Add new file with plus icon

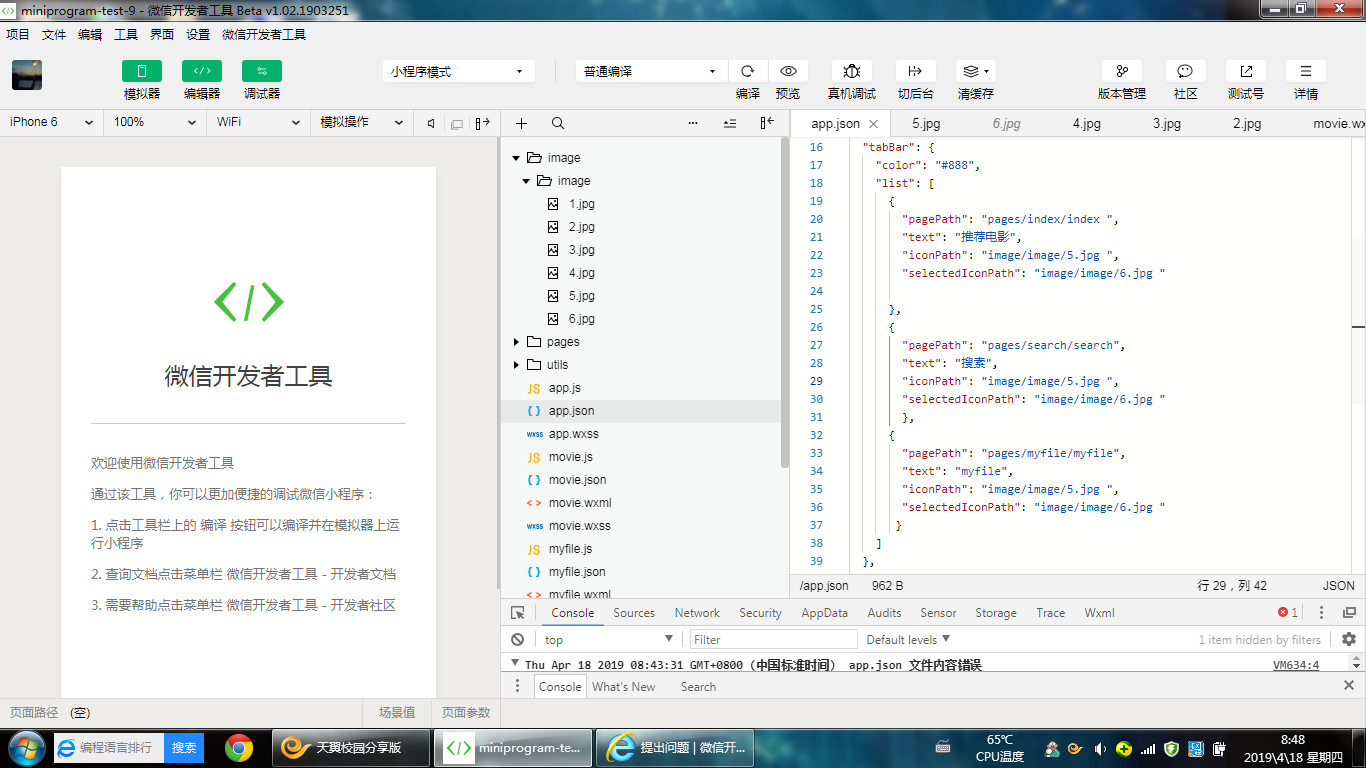coord(521,123)
